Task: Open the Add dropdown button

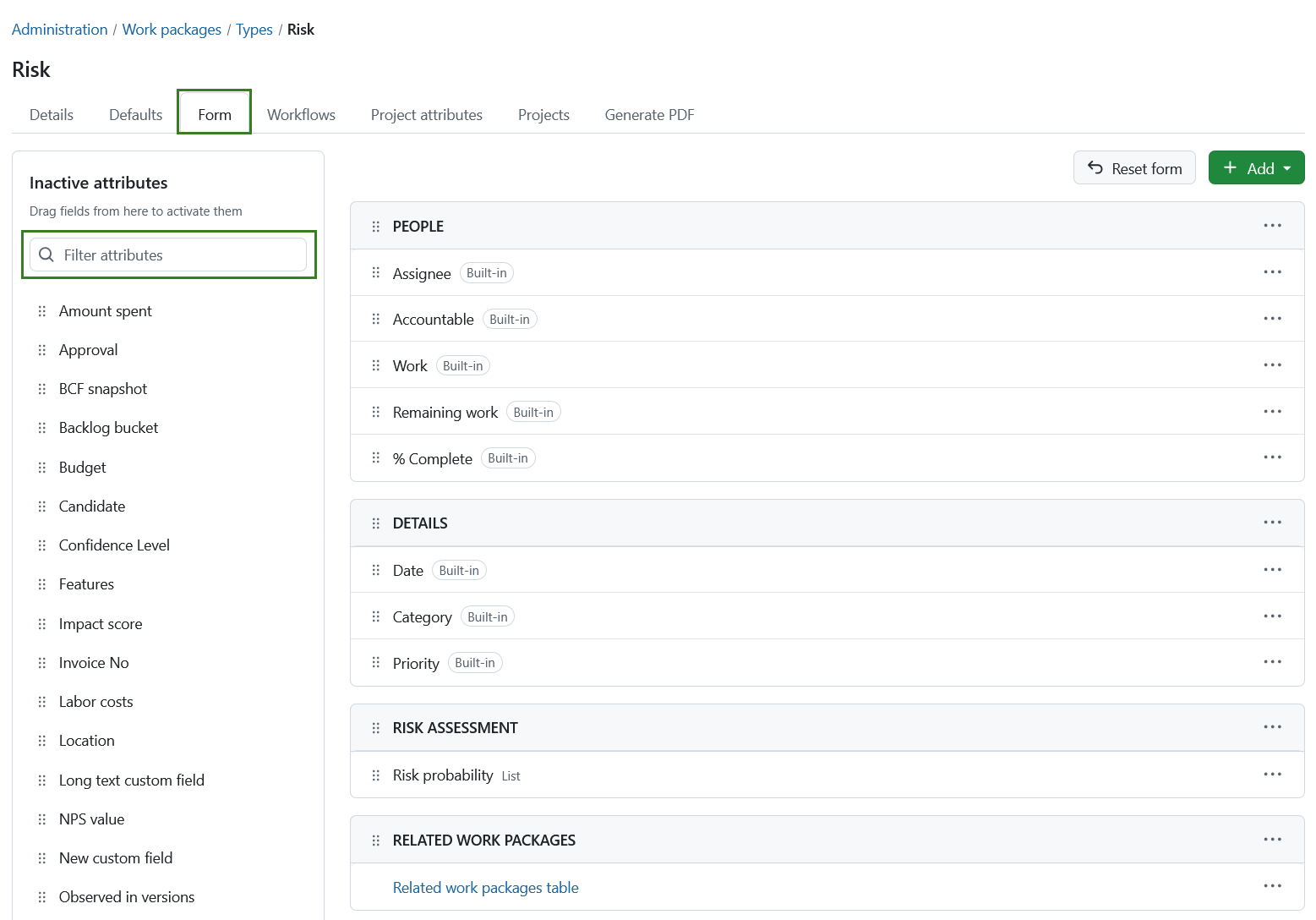Action: [1256, 167]
